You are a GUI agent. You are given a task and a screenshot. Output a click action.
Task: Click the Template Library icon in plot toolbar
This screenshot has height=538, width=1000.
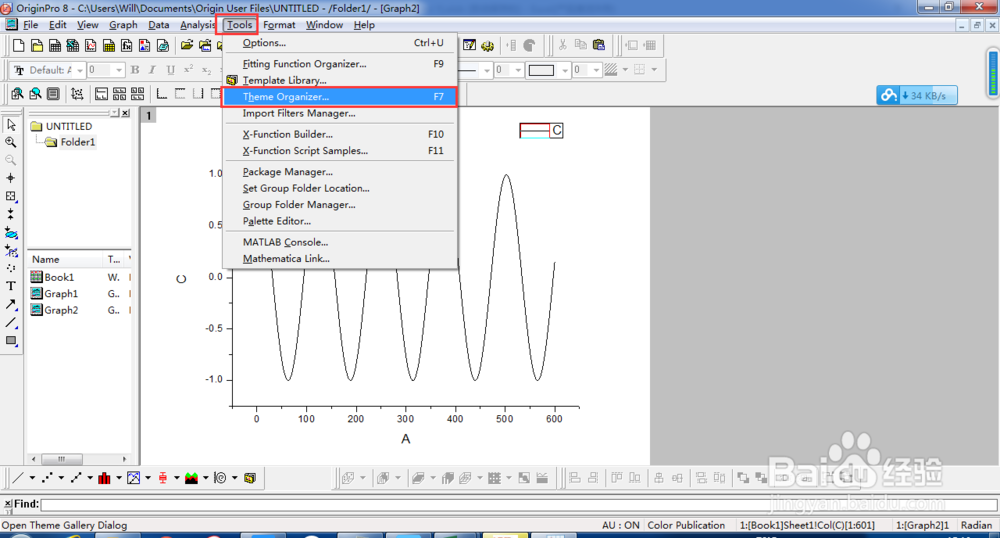(x=250, y=477)
